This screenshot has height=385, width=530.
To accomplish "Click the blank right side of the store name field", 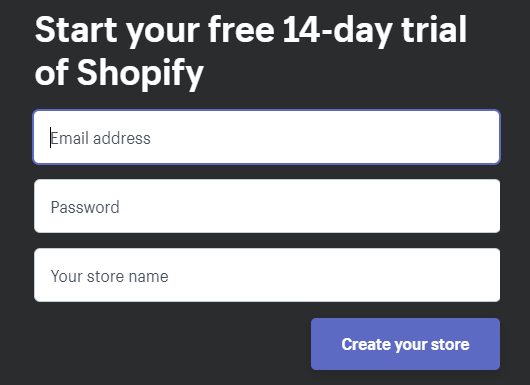I will 372,275.
